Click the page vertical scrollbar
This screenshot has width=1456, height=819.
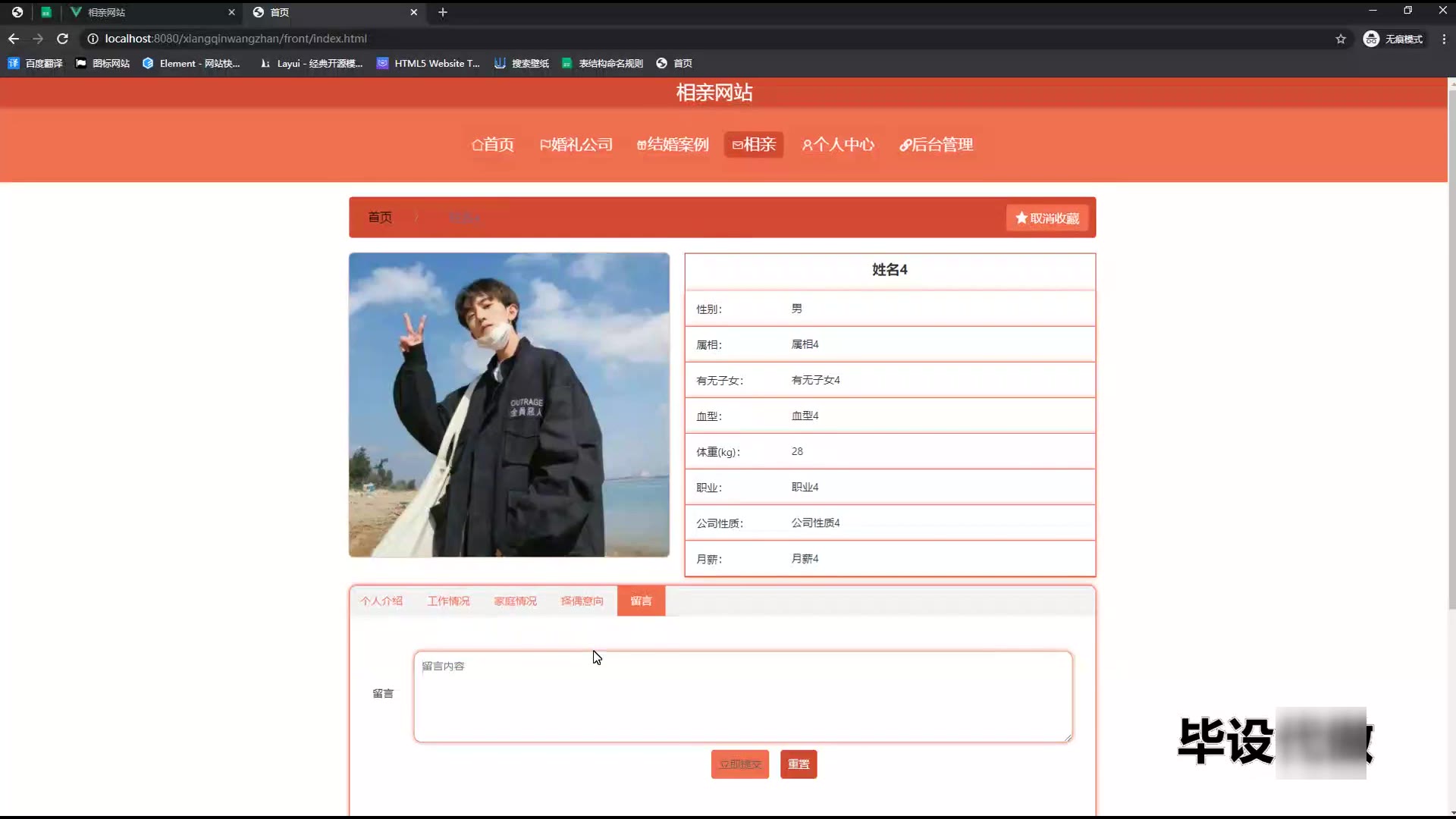pyautogui.click(x=1451, y=349)
